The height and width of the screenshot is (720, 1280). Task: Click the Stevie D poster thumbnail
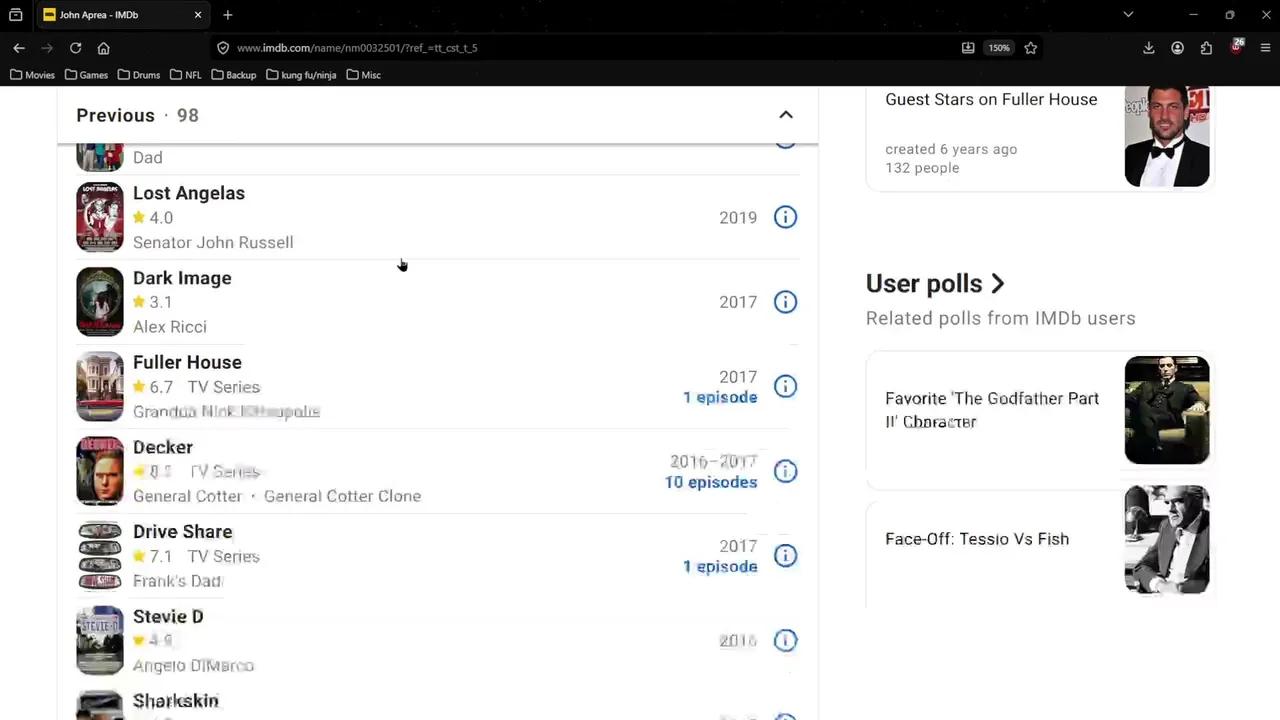100,640
